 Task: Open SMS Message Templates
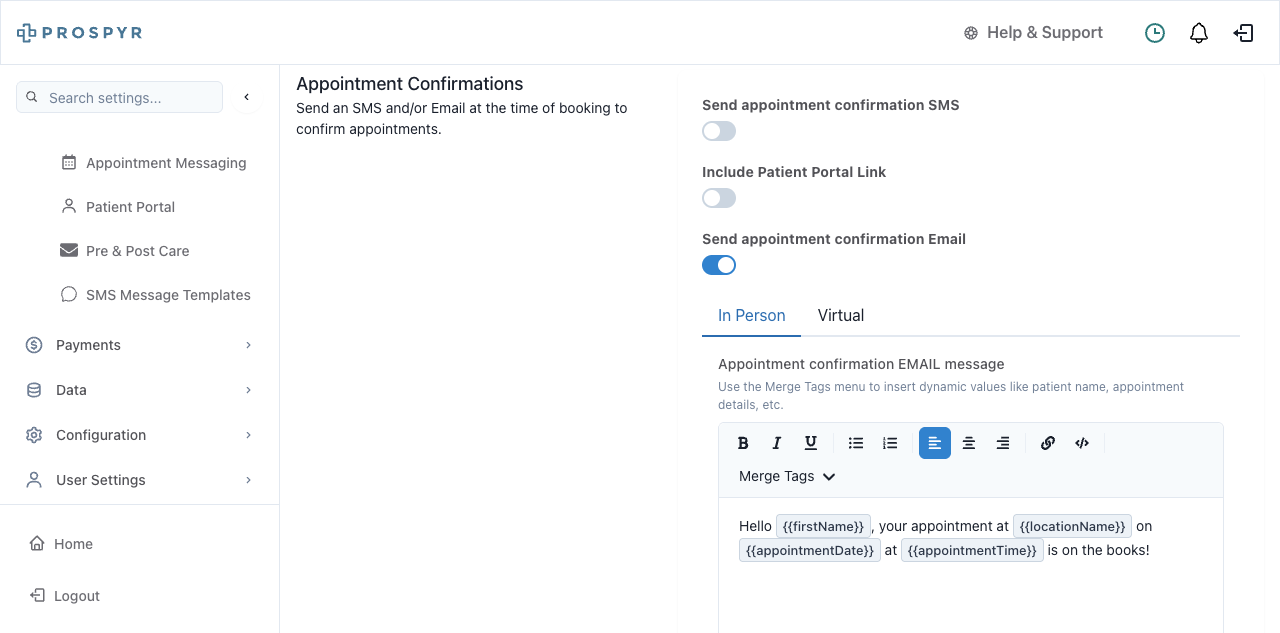[157, 295]
